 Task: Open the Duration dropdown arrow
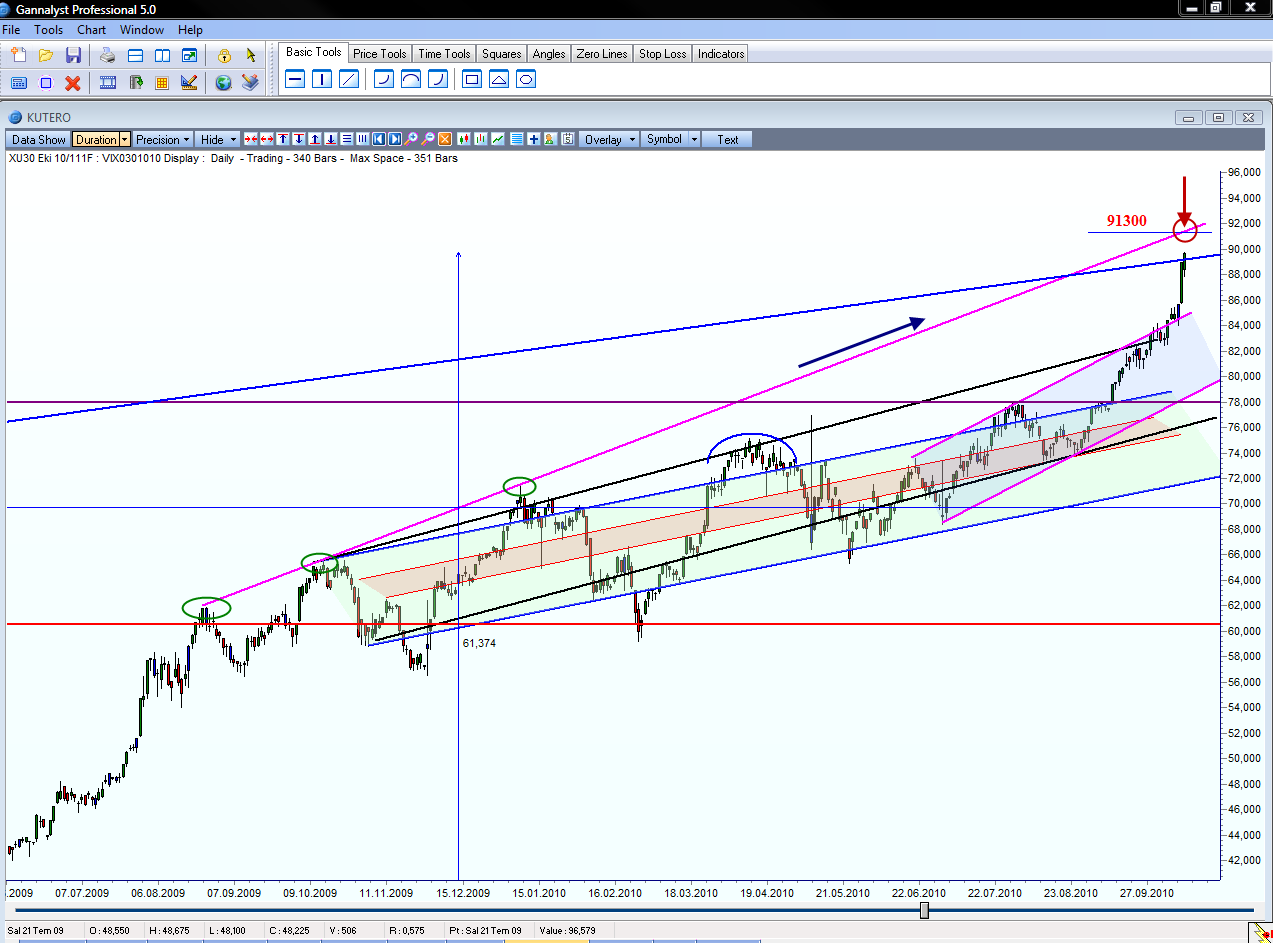(125, 140)
